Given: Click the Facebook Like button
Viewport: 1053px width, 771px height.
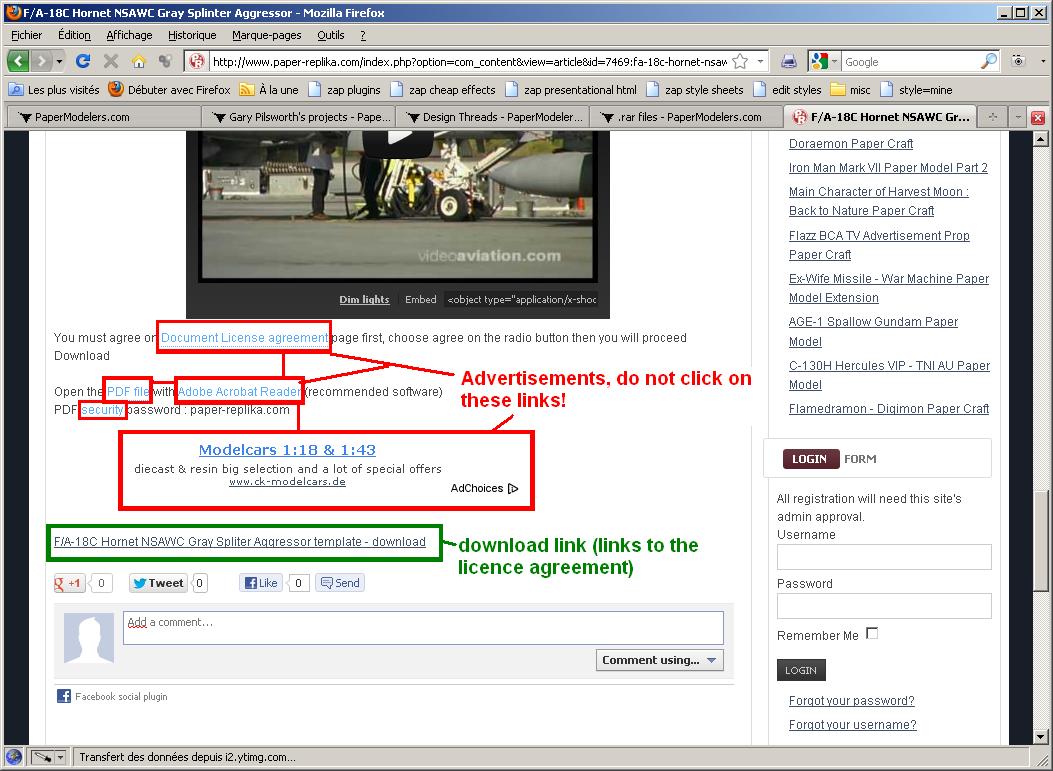Looking at the screenshot, I should point(261,583).
